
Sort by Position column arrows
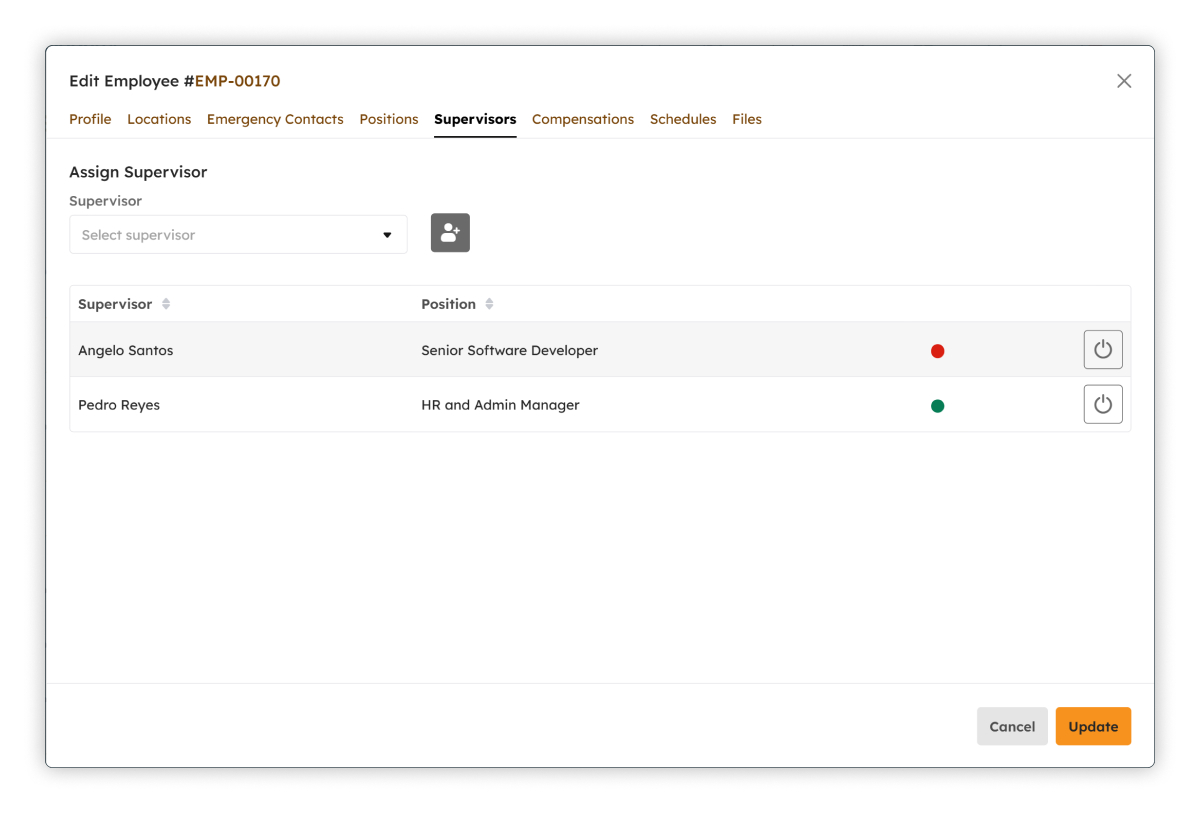[489, 304]
